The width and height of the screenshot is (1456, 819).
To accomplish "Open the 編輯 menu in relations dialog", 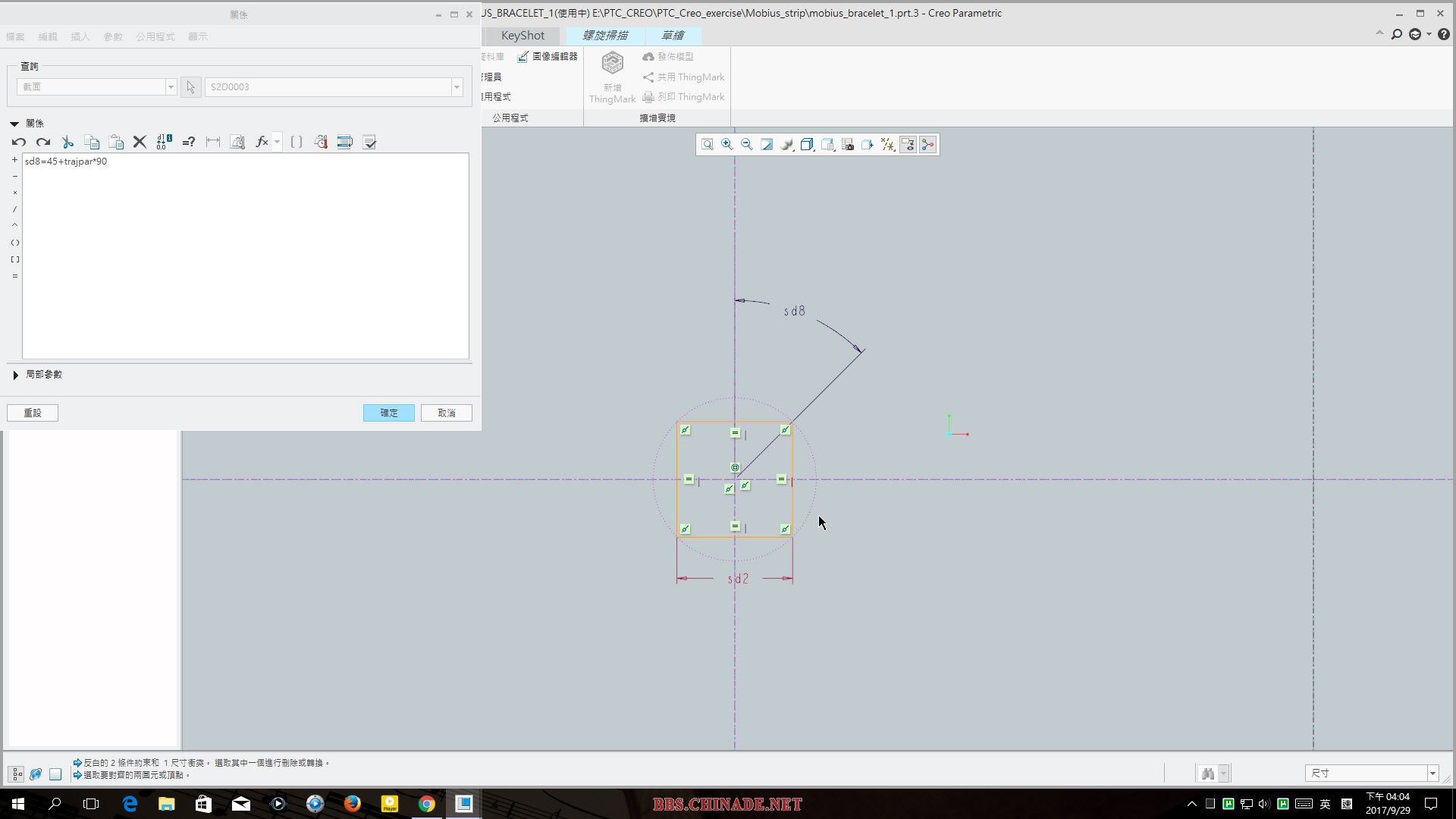I will (x=48, y=36).
